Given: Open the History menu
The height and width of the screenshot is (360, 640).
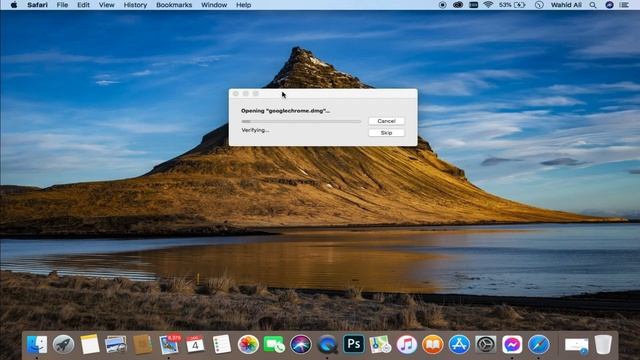Looking at the screenshot, I should (x=135, y=5).
